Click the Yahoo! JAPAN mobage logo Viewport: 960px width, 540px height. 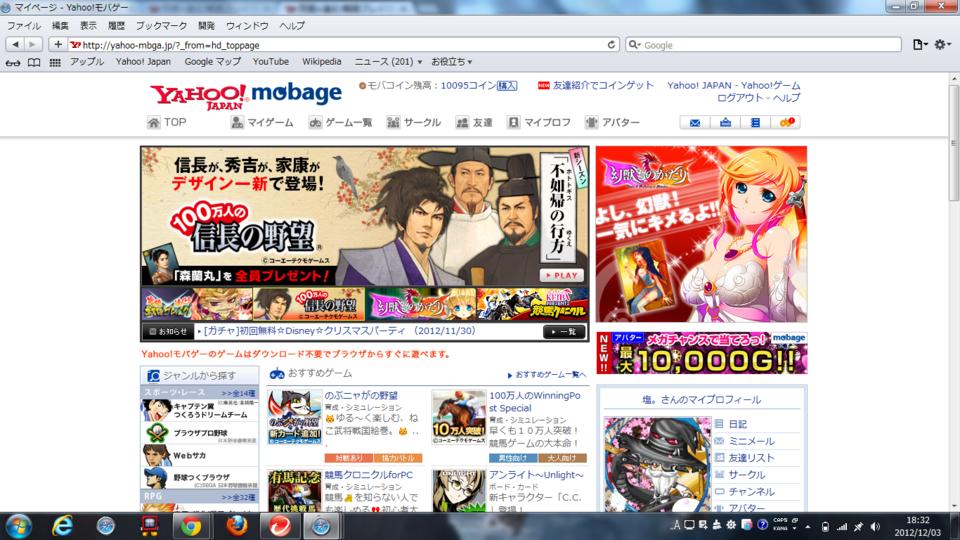pyautogui.click(x=246, y=96)
